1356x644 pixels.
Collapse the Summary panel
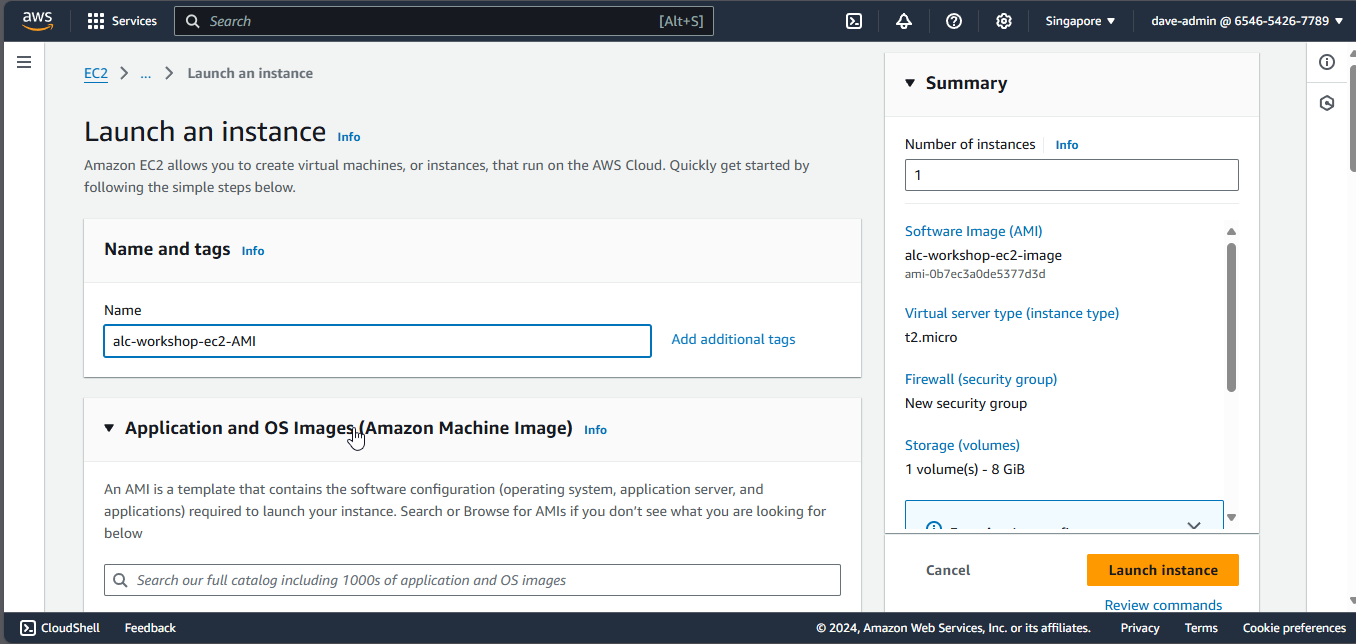(x=910, y=83)
